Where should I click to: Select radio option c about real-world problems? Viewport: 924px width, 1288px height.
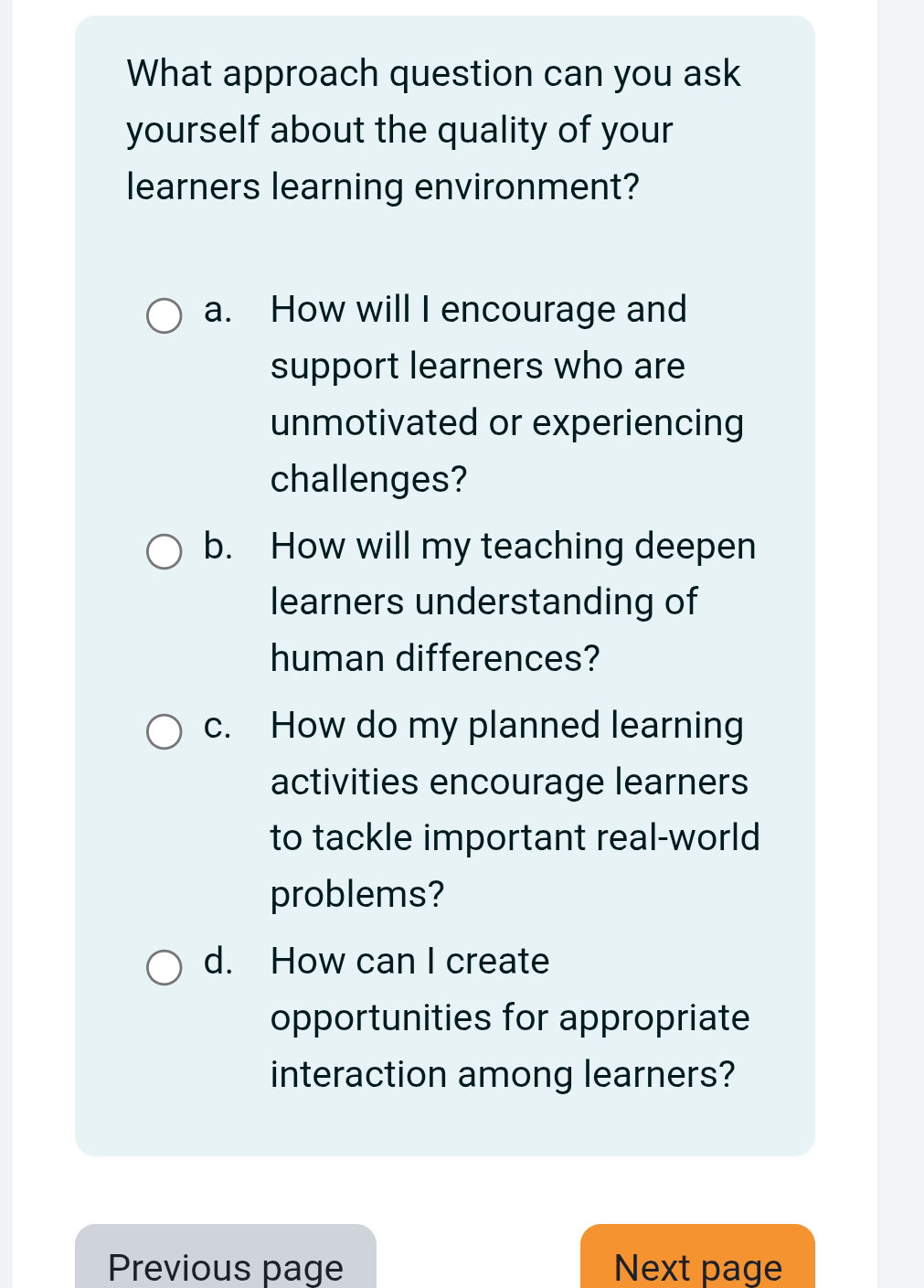point(164,732)
